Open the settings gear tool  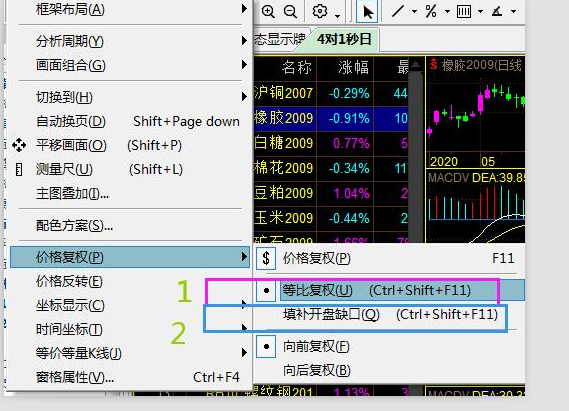click(320, 11)
